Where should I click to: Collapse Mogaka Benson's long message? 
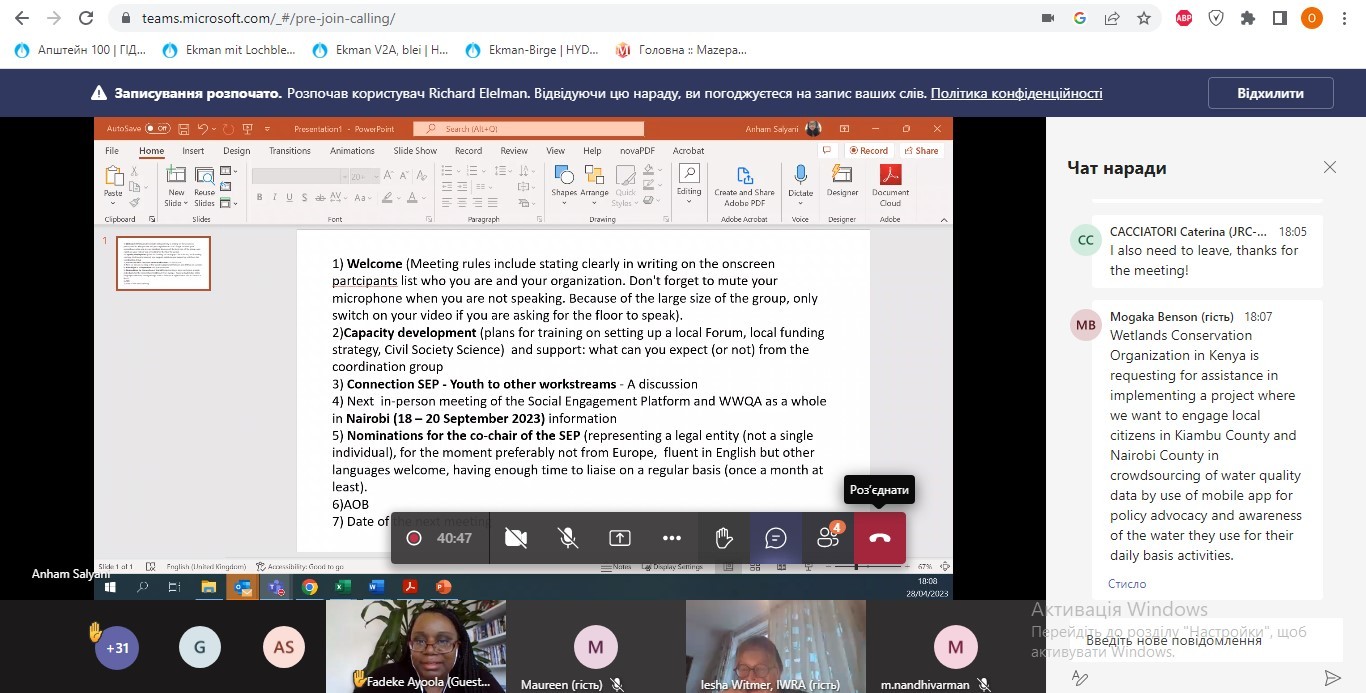[x=1127, y=583]
